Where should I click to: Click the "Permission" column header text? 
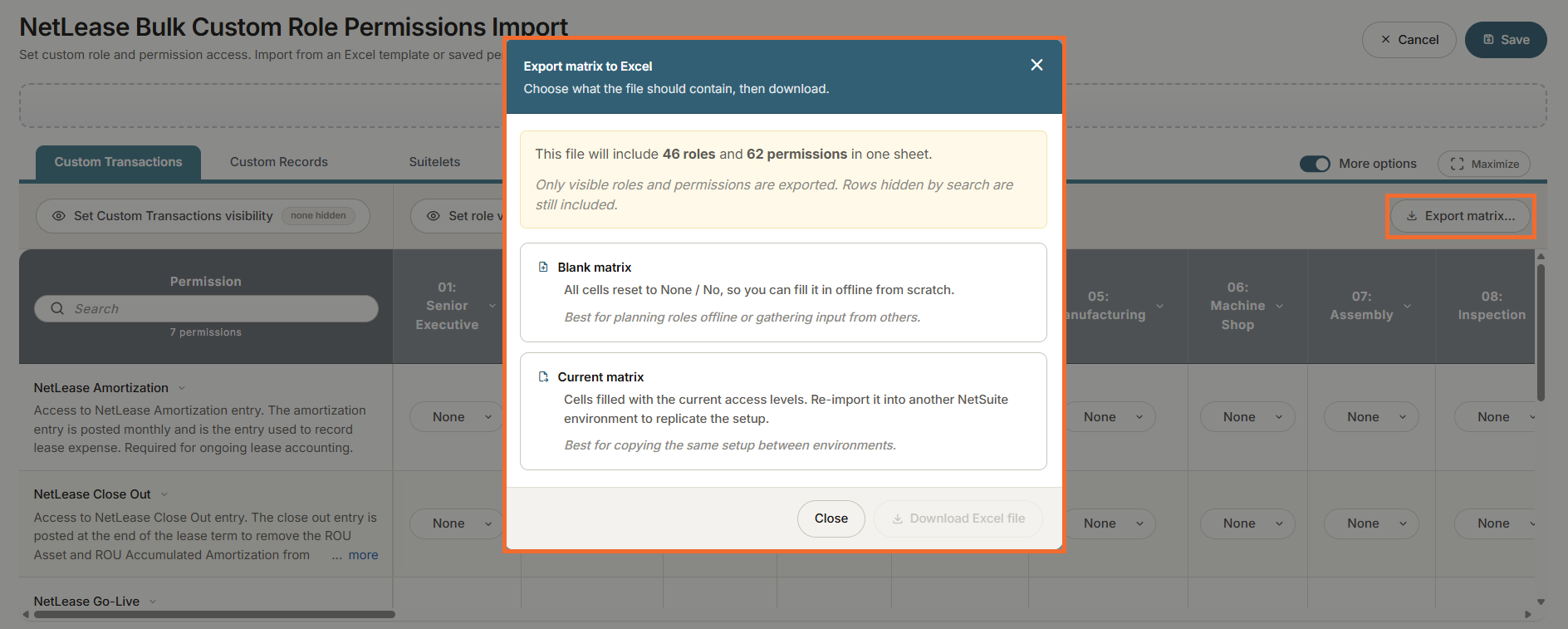tap(206, 282)
